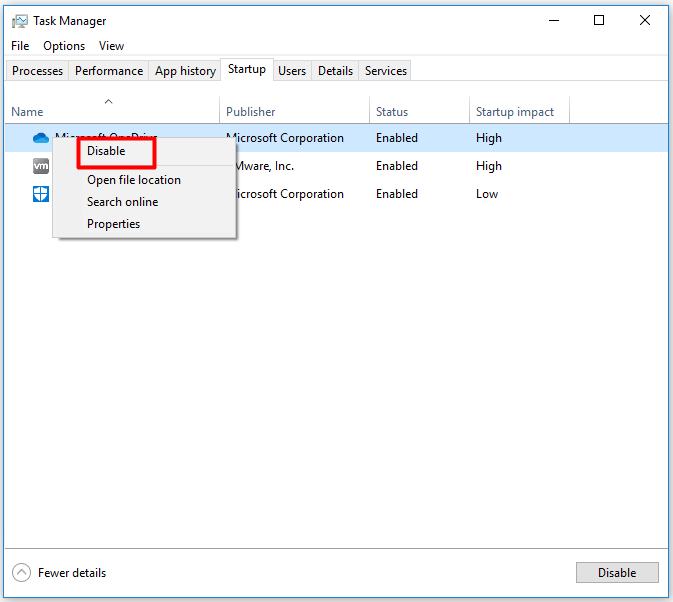Open Properties from the context menu

(113, 224)
